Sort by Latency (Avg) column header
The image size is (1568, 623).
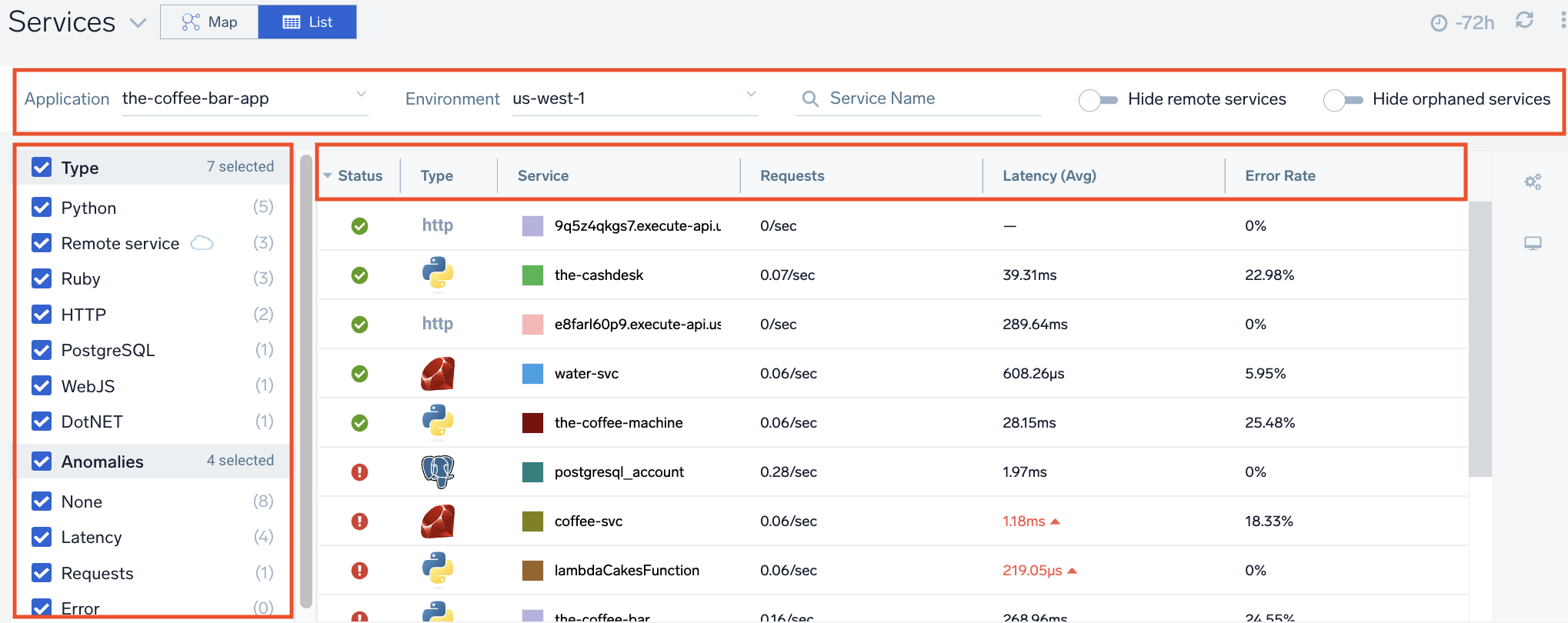[x=1049, y=175]
